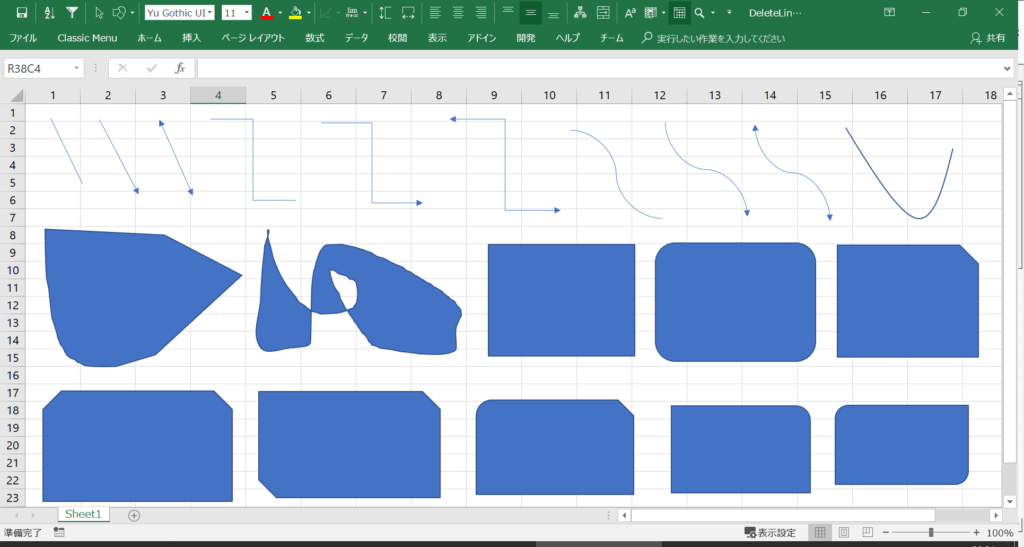Viewport: 1024px width, 547px height.
Task: Click the Filter funnel icon
Action: tap(72, 13)
